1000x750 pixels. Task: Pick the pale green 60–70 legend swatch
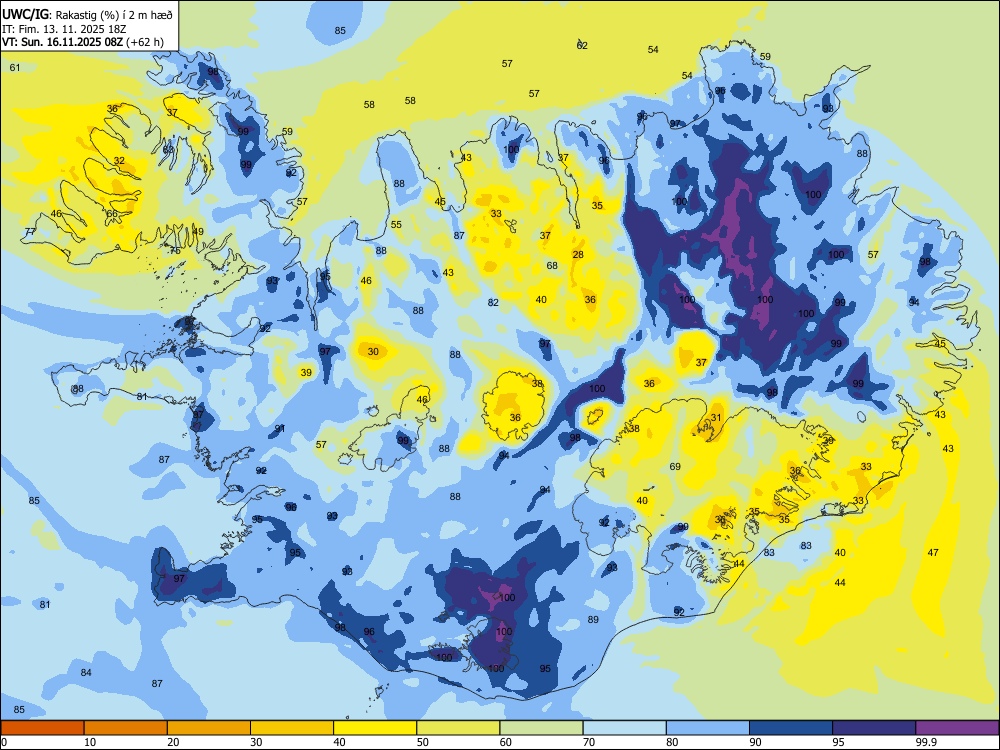pos(541,728)
